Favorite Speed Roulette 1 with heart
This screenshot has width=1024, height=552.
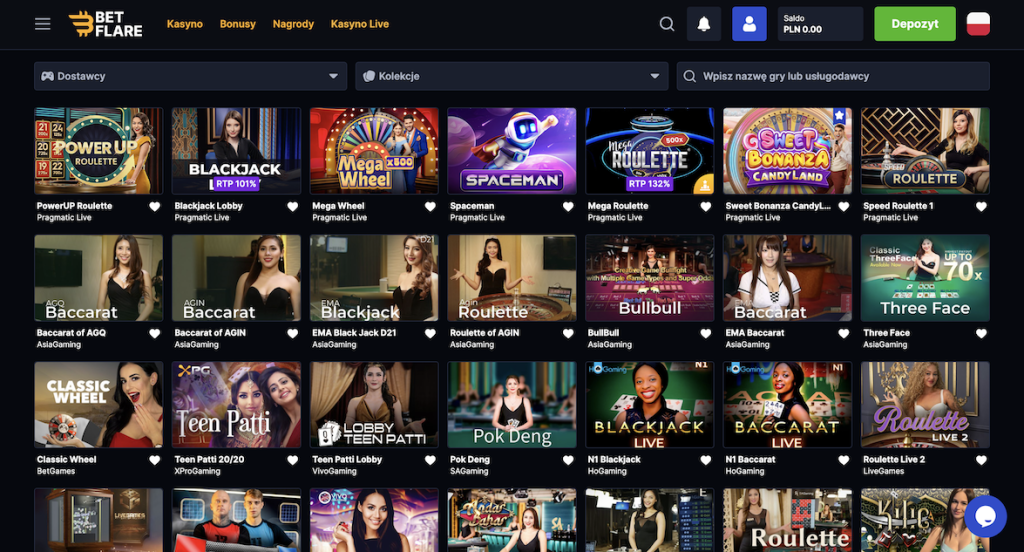coord(982,206)
